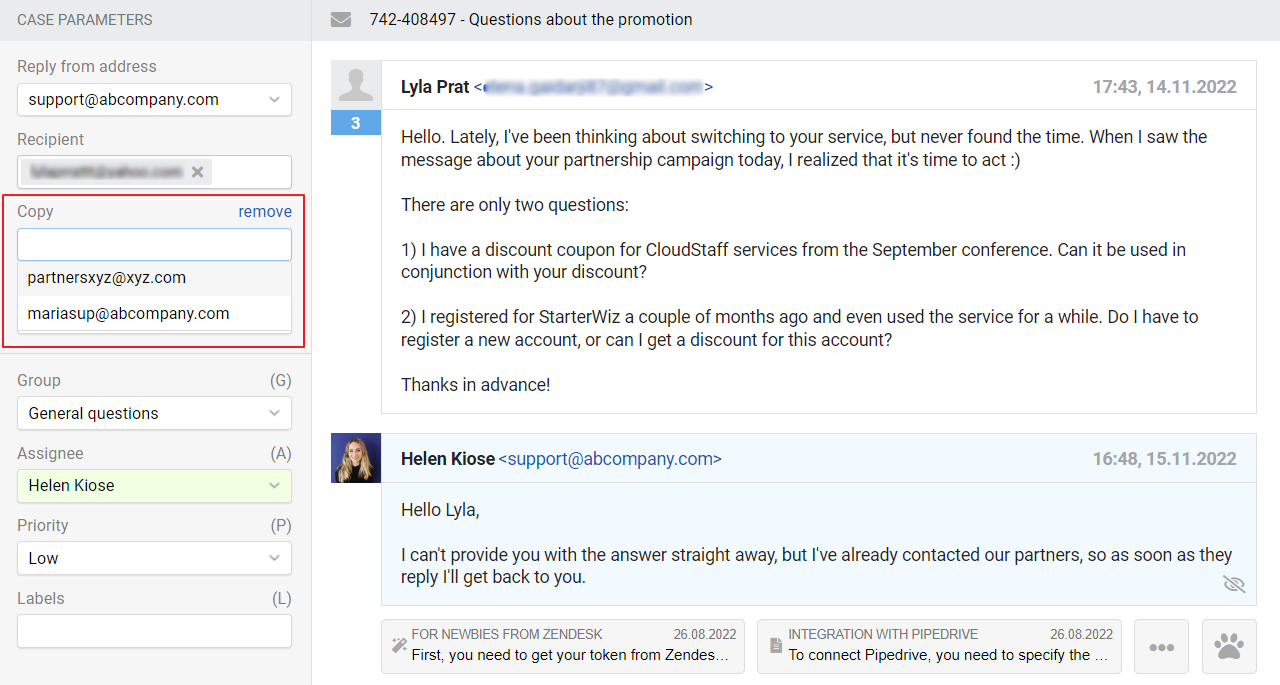The image size is (1280, 685).
Task: Click into the Labels input field
Action: point(154,631)
